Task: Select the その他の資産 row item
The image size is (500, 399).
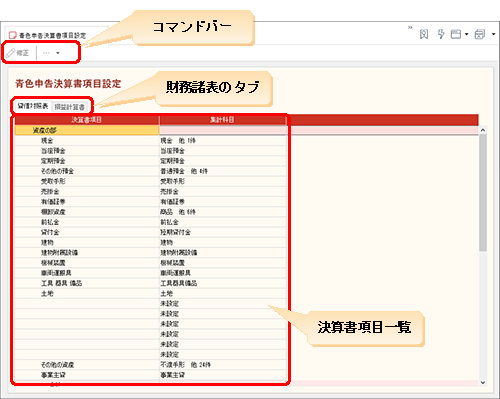Action: (57, 365)
